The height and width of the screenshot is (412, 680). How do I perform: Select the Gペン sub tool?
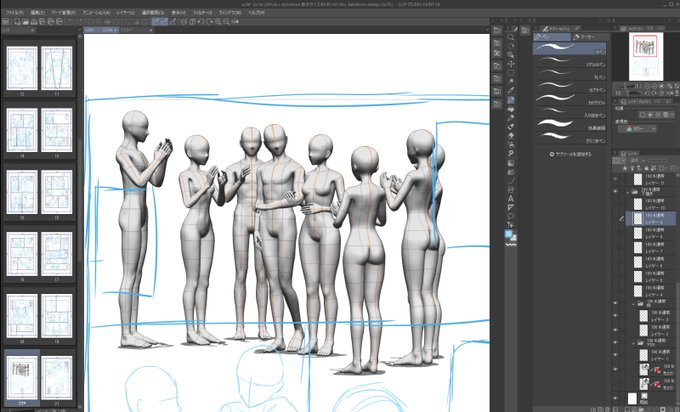tap(569, 48)
